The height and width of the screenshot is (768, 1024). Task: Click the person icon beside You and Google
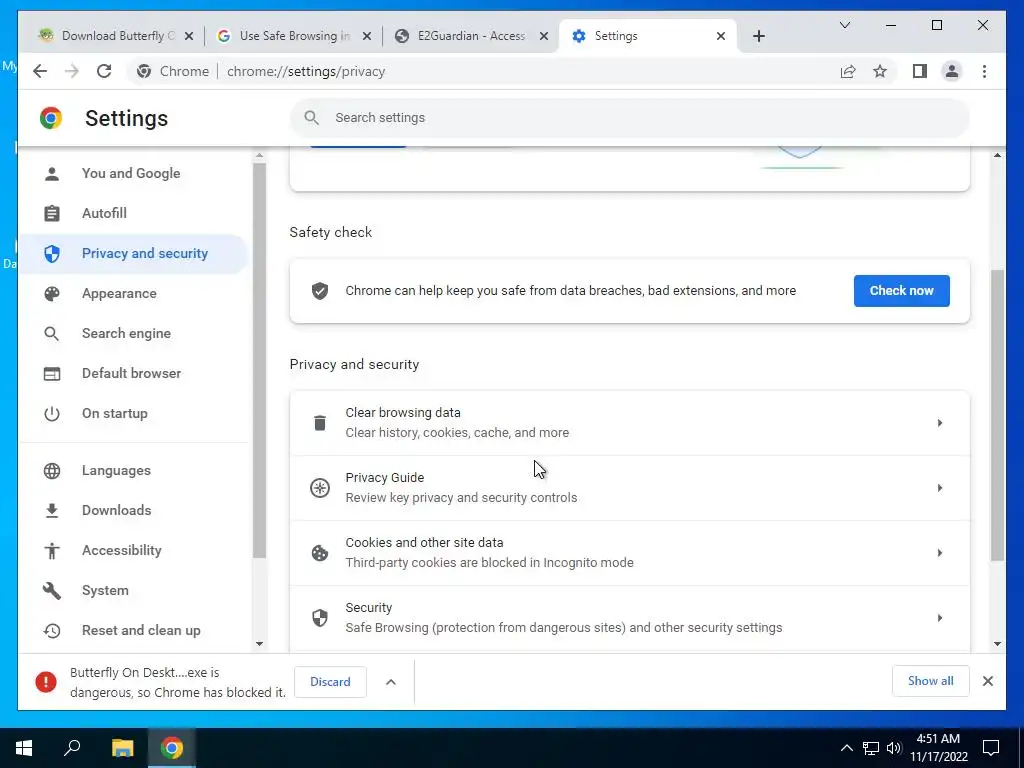[x=52, y=174]
